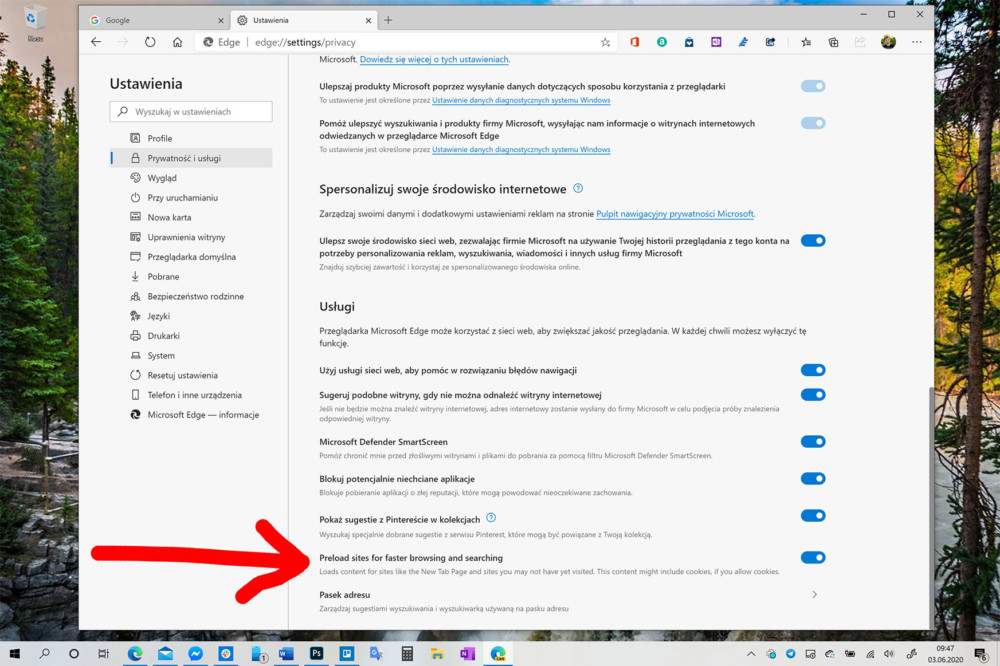
Task: Open Pobrane settings
Action: click(x=191, y=277)
